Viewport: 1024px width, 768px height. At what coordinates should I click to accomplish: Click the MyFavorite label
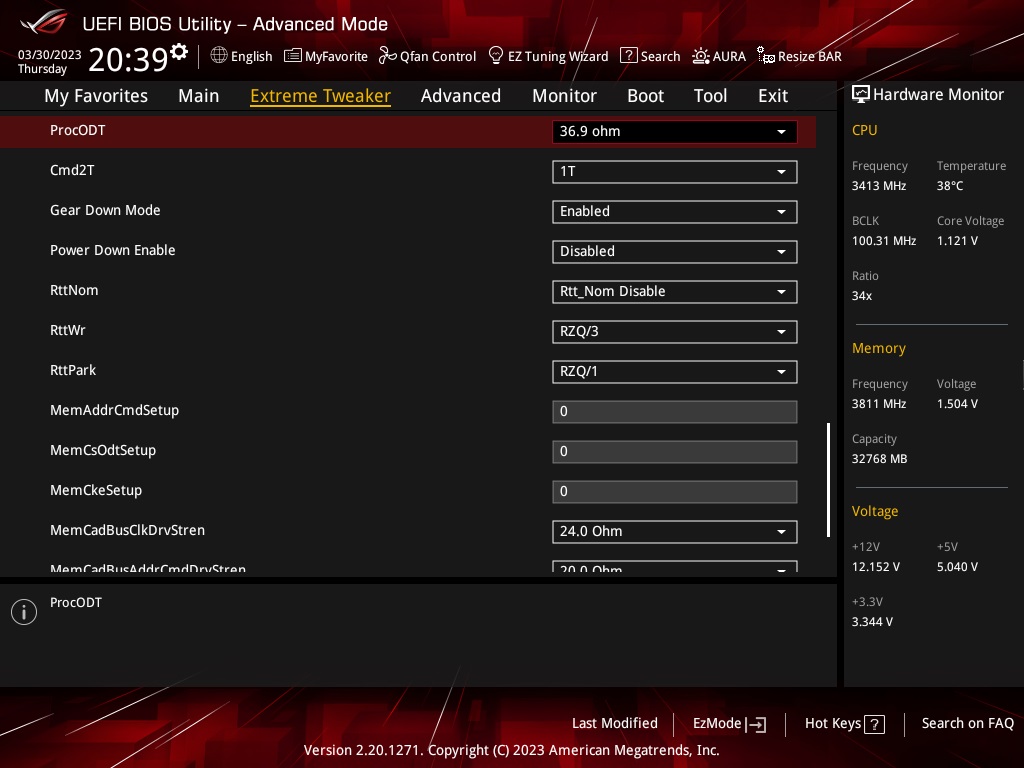(336, 57)
